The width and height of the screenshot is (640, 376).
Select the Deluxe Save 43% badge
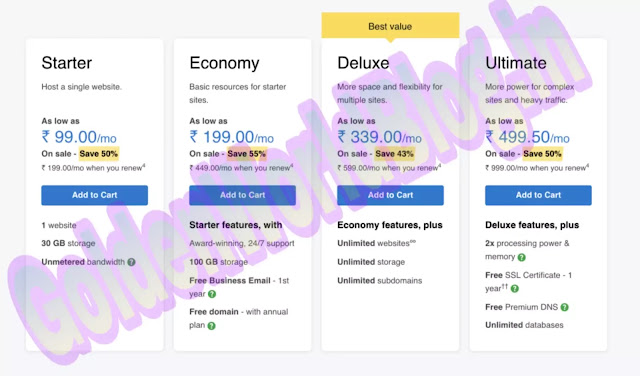coord(394,154)
